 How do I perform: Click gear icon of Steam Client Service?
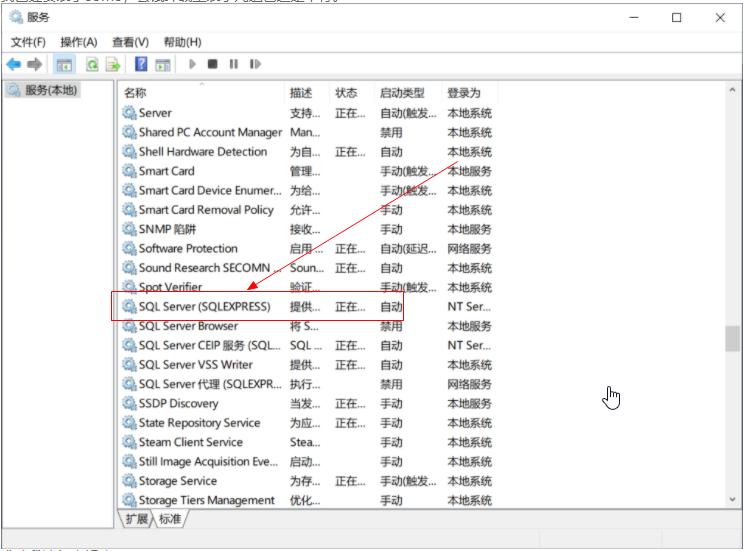point(129,442)
